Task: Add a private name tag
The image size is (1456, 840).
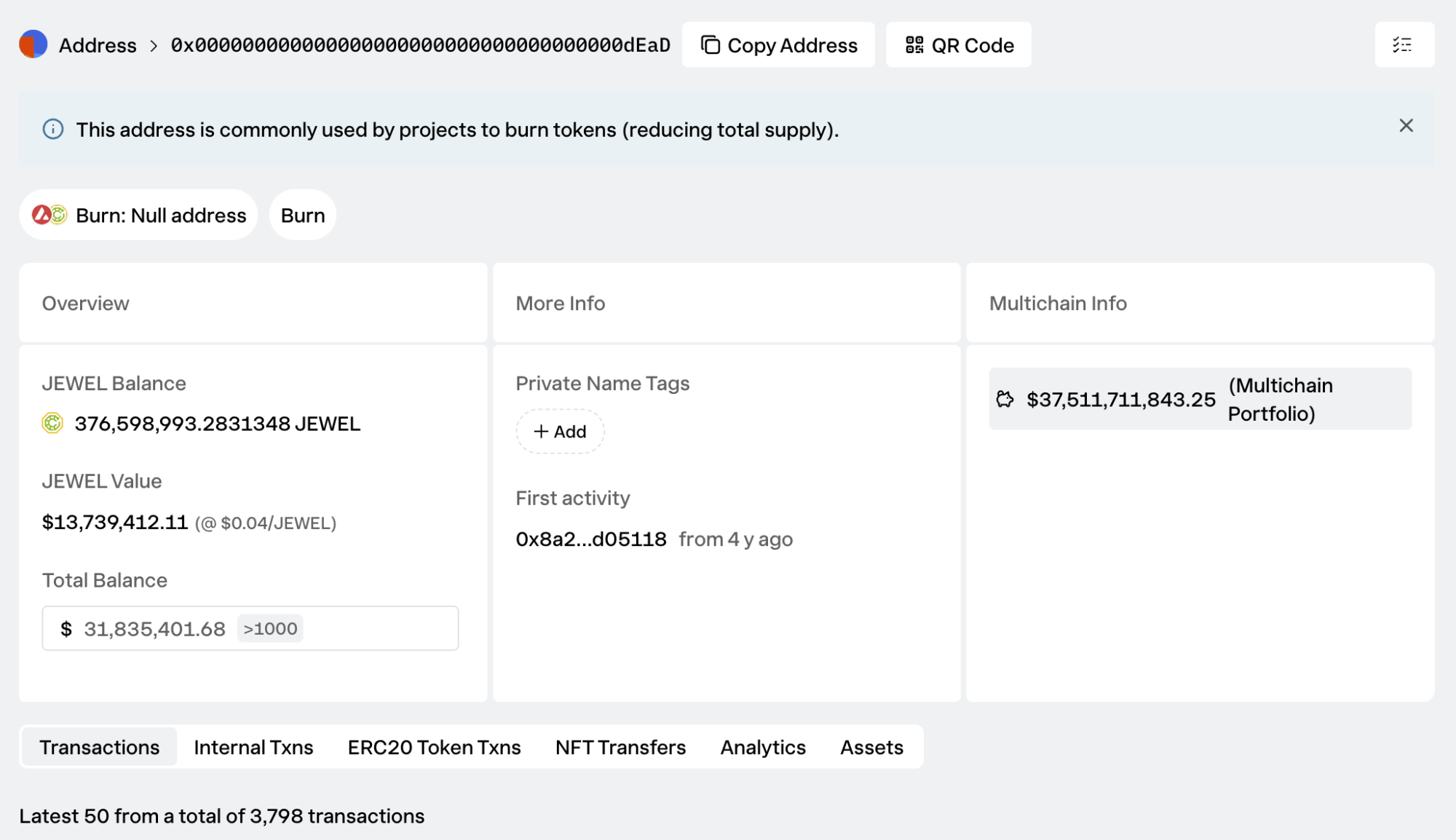Action: [560, 432]
